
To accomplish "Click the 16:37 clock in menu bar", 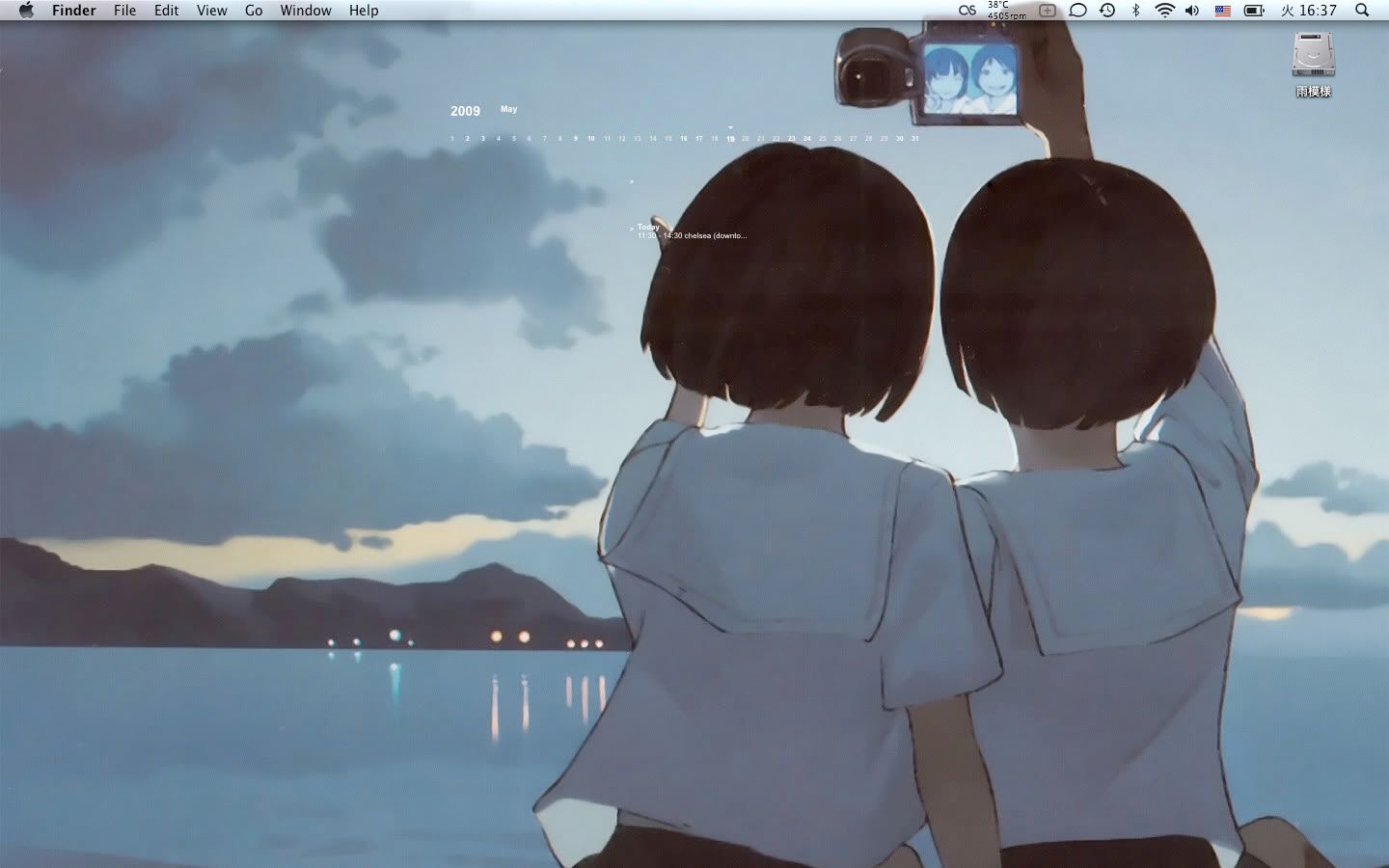I will pyautogui.click(x=1309, y=11).
